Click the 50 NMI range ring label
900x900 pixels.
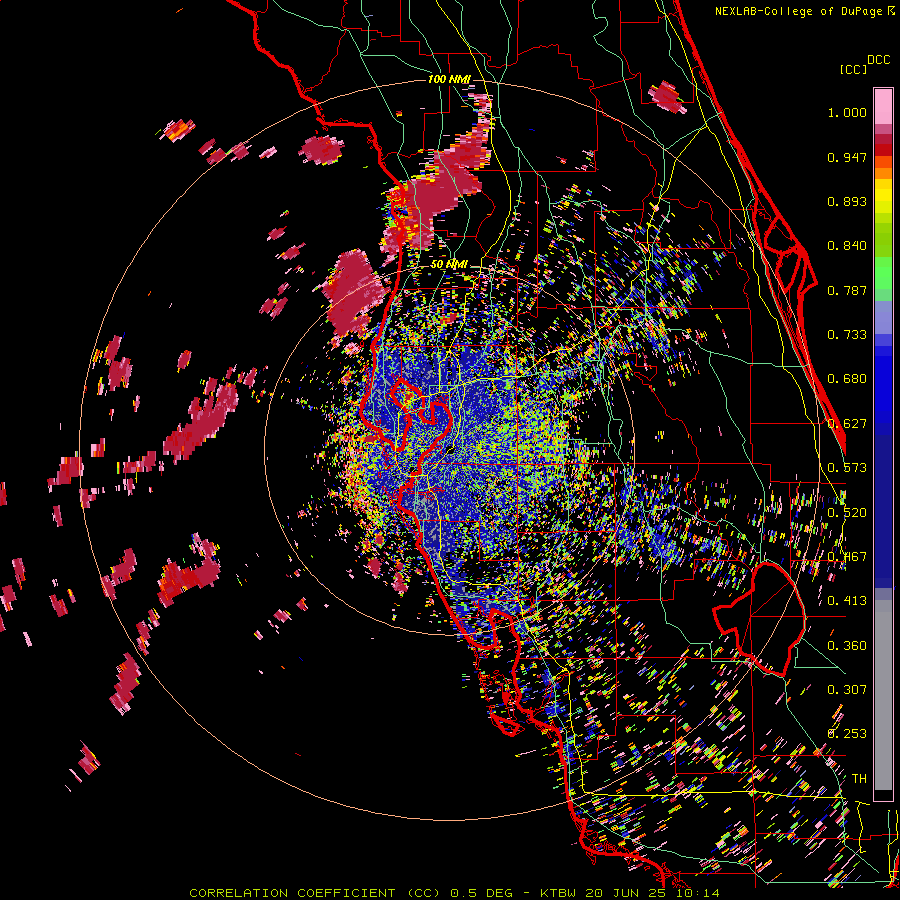tap(449, 264)
